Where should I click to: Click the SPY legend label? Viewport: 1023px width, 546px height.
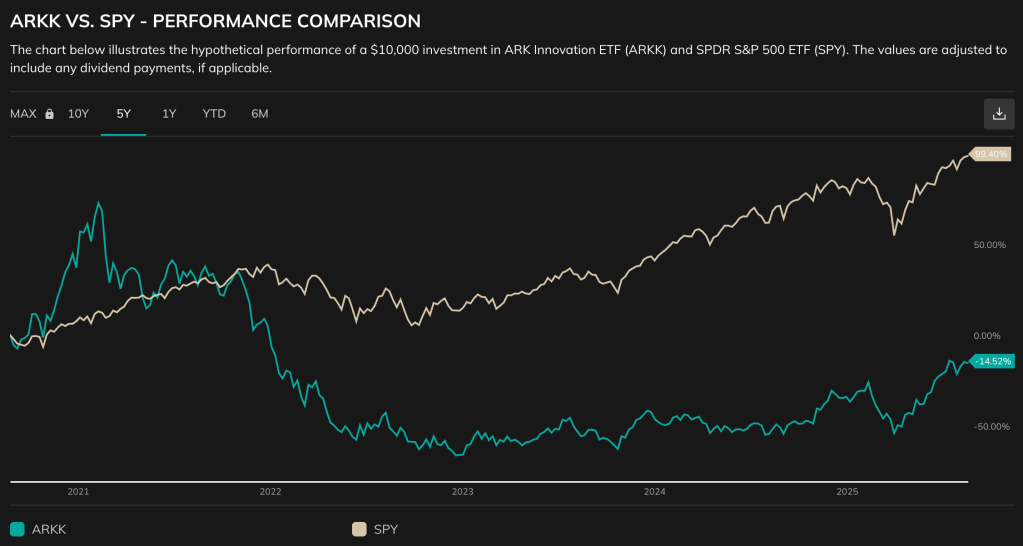point(385,529)
